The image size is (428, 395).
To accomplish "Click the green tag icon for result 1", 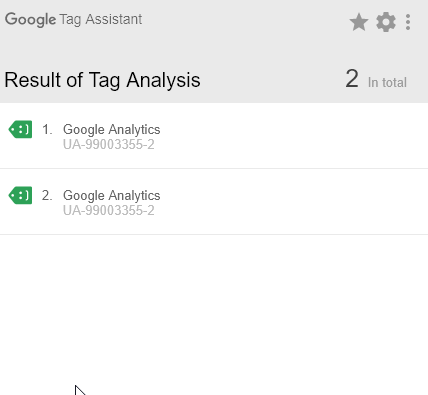I will 20,129.
